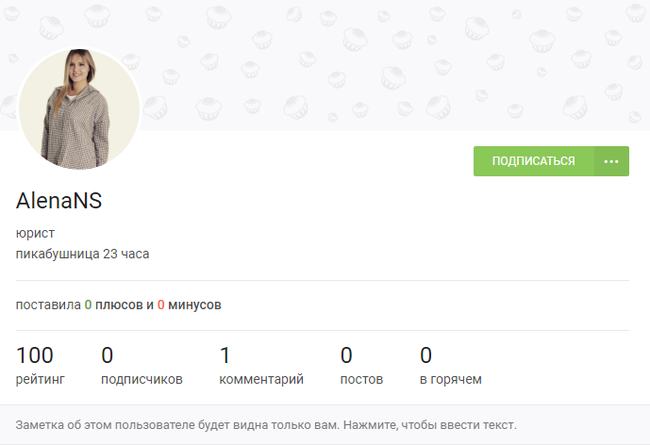Click the word плюсов in votes line

pyautogui.click(x=119, y=304)
